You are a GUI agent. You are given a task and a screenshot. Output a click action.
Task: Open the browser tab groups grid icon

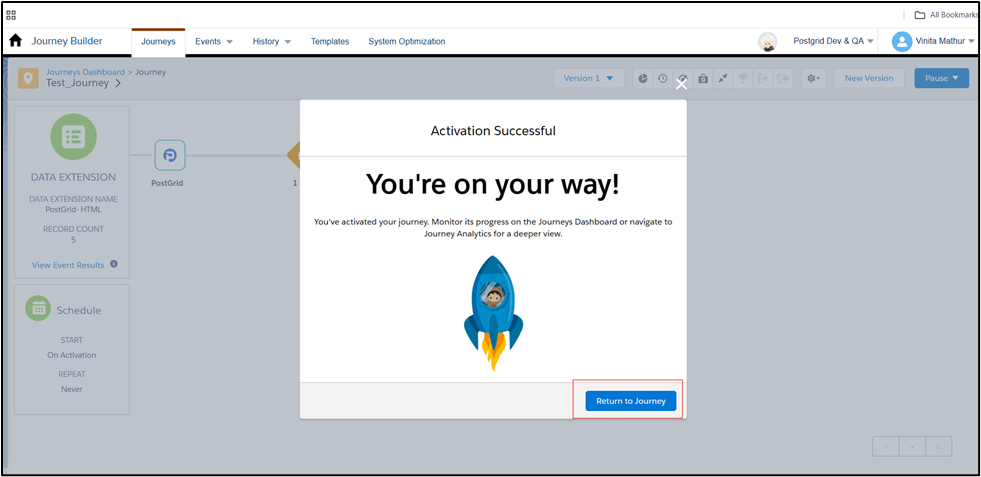pyautogui.click(x=11, y=15)
